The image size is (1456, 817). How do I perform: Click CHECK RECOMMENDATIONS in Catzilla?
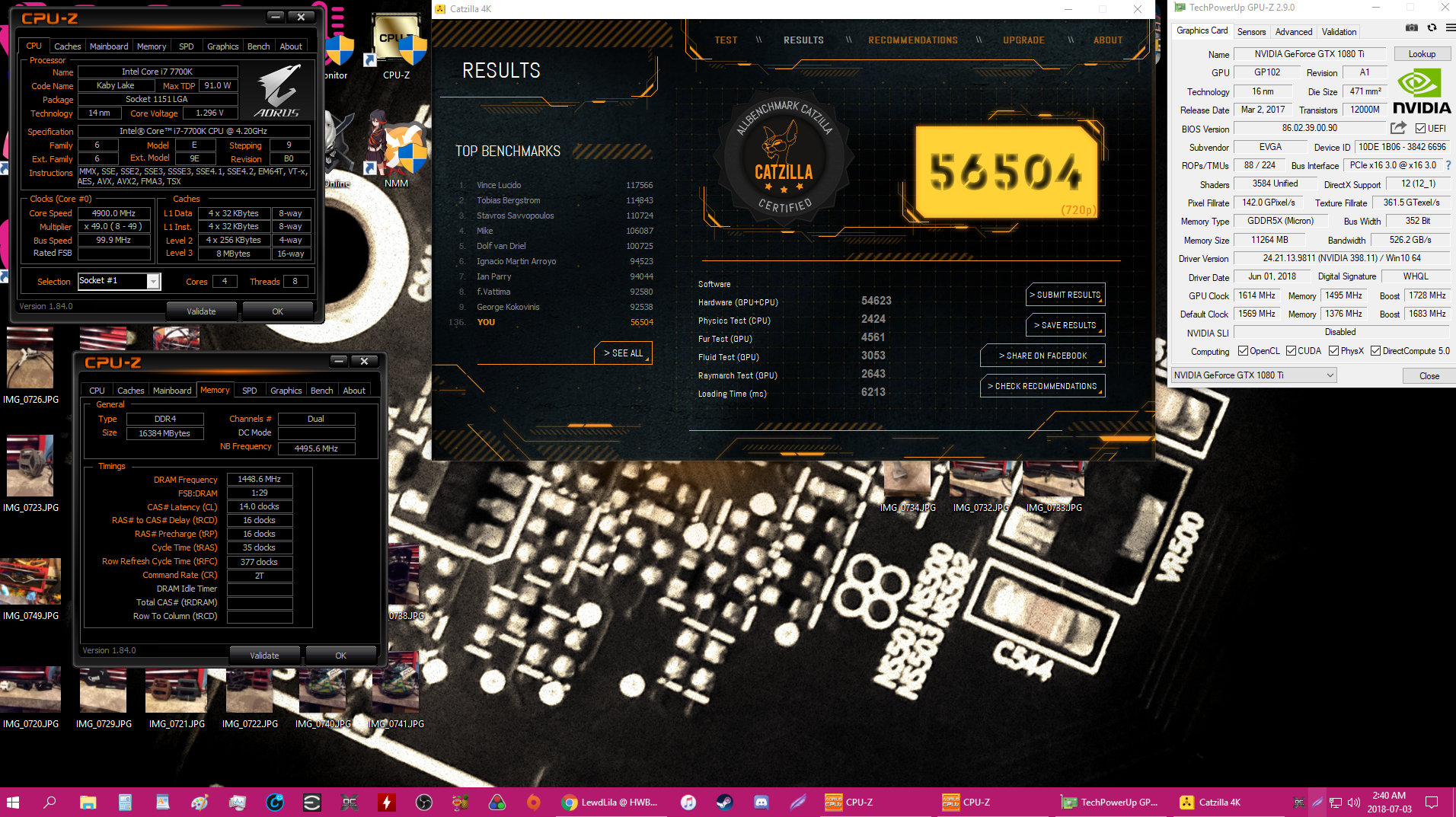tap(1042, 386)
